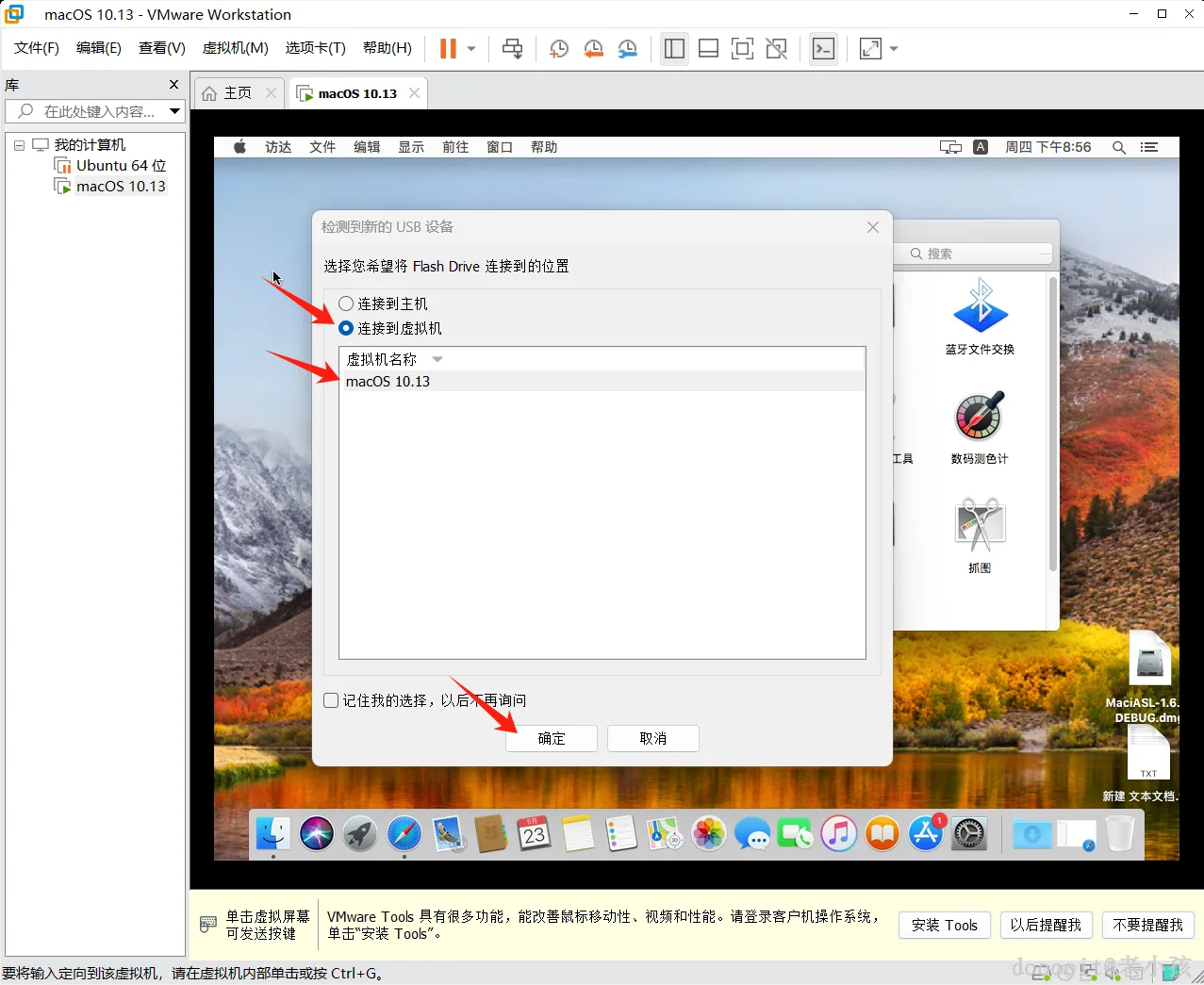Close the USB device detection dialog
Viewport: 1204px width, 985px height.
tap(873, 227)
